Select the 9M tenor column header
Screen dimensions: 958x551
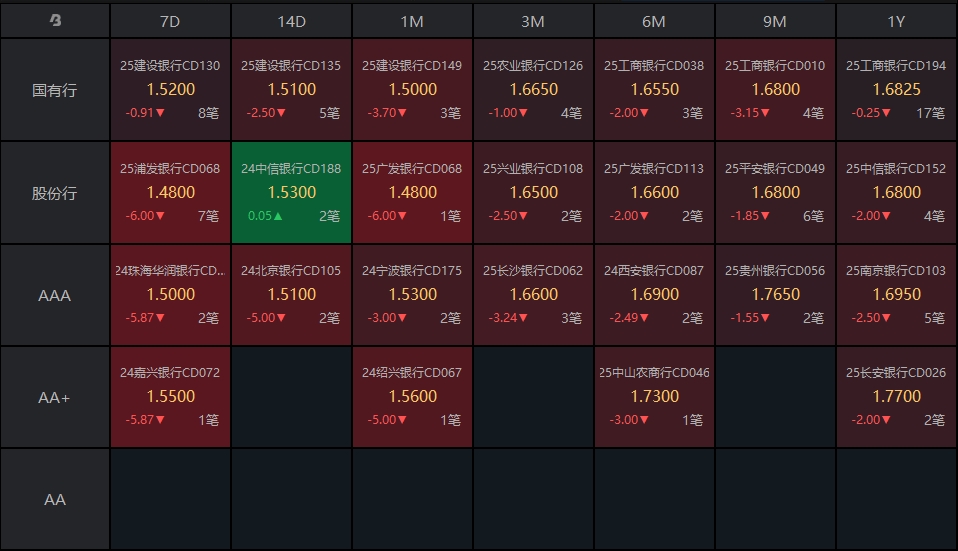click(775, 21)
